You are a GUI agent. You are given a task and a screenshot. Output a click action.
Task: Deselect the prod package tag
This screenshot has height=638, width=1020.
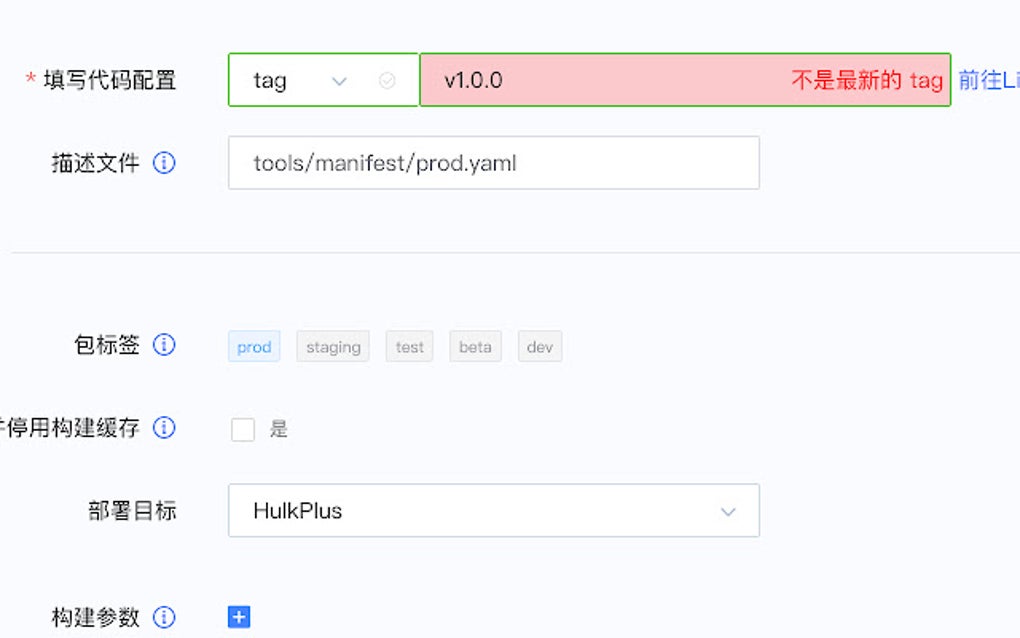253,346
